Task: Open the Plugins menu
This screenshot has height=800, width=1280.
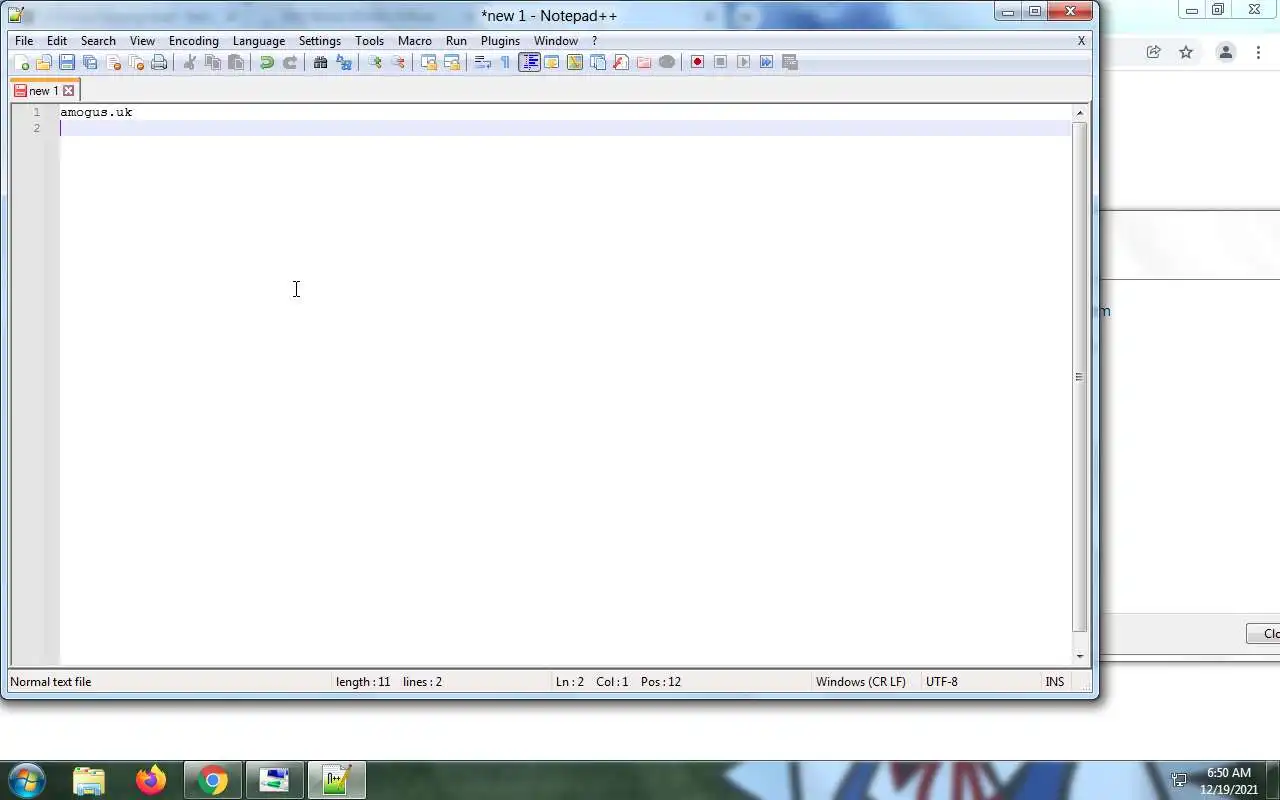Action: [x=500, y=41]
